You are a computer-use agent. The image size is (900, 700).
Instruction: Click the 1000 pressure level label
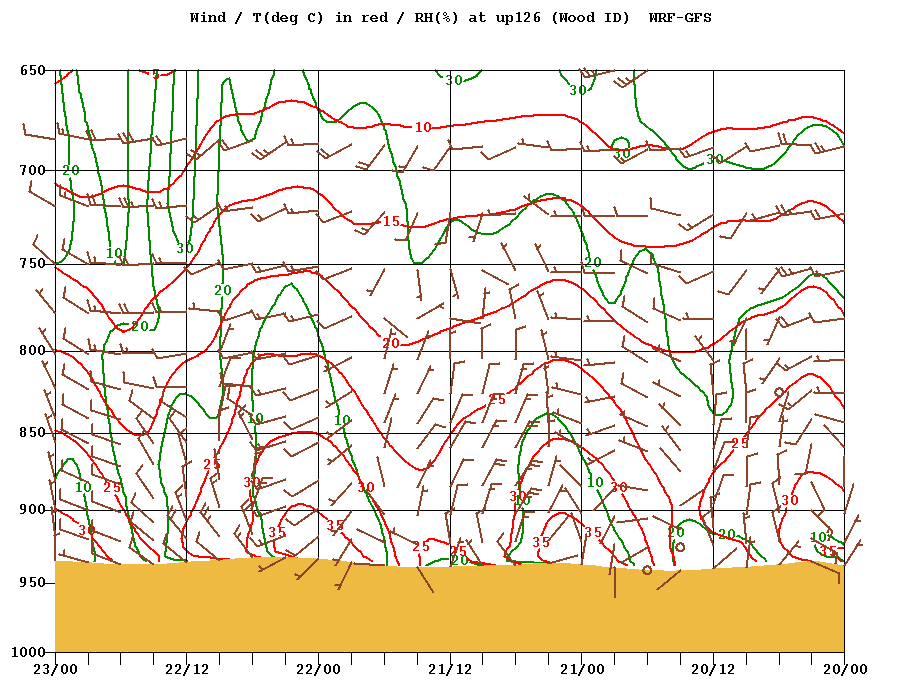point(29,652)
